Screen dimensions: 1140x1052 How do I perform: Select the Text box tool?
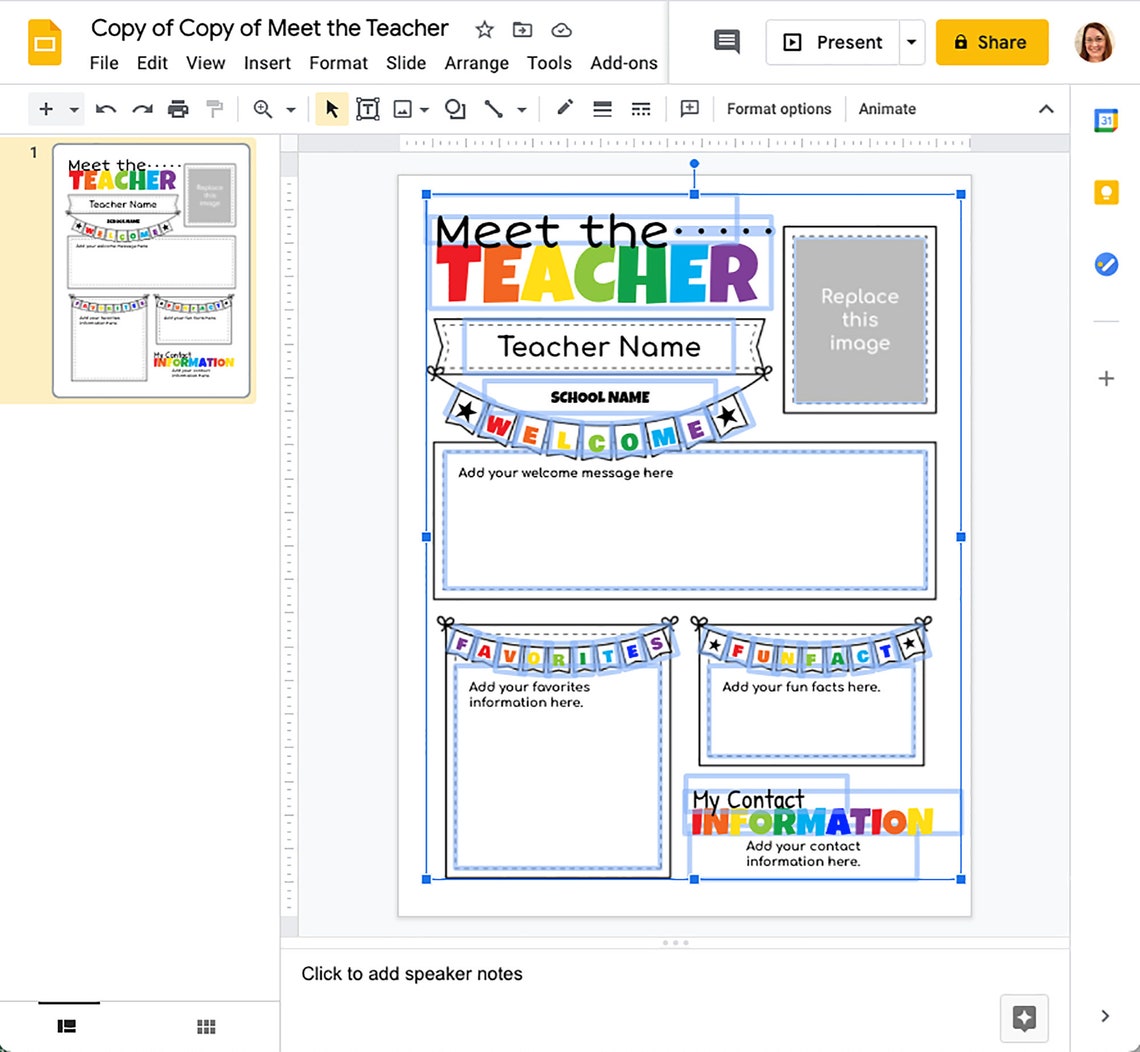[368, 109]
